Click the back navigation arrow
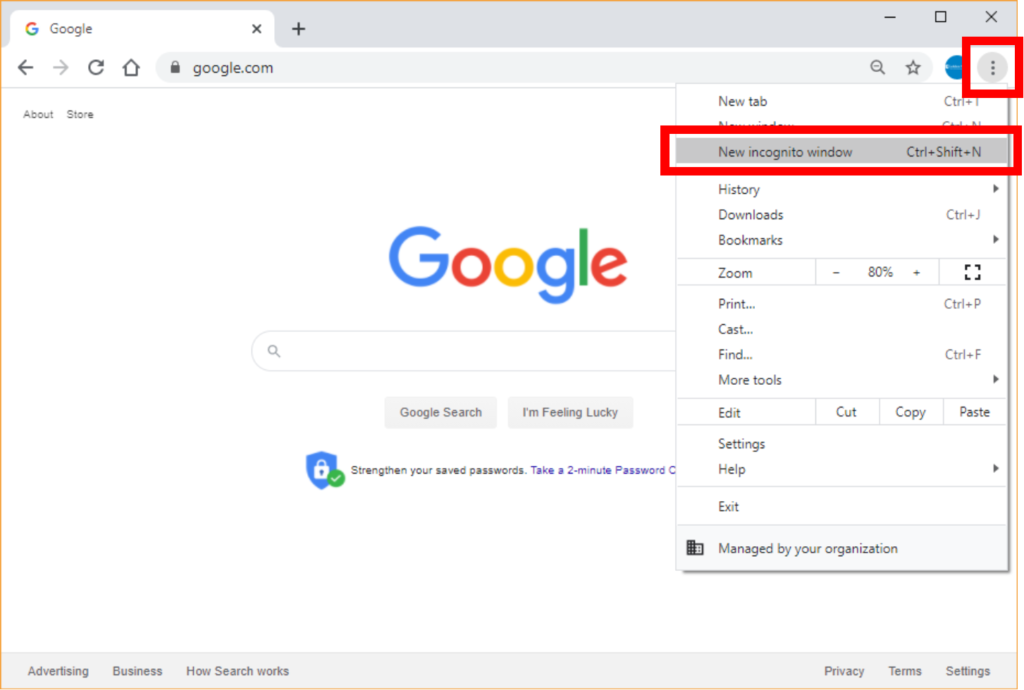This screenshot has width=1024, height=690. click(25, 67)
